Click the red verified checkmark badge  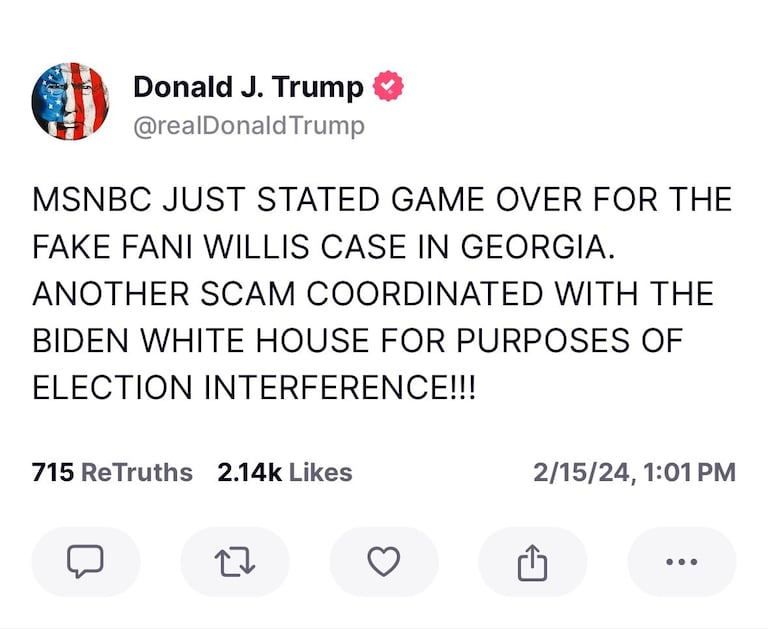388,88
